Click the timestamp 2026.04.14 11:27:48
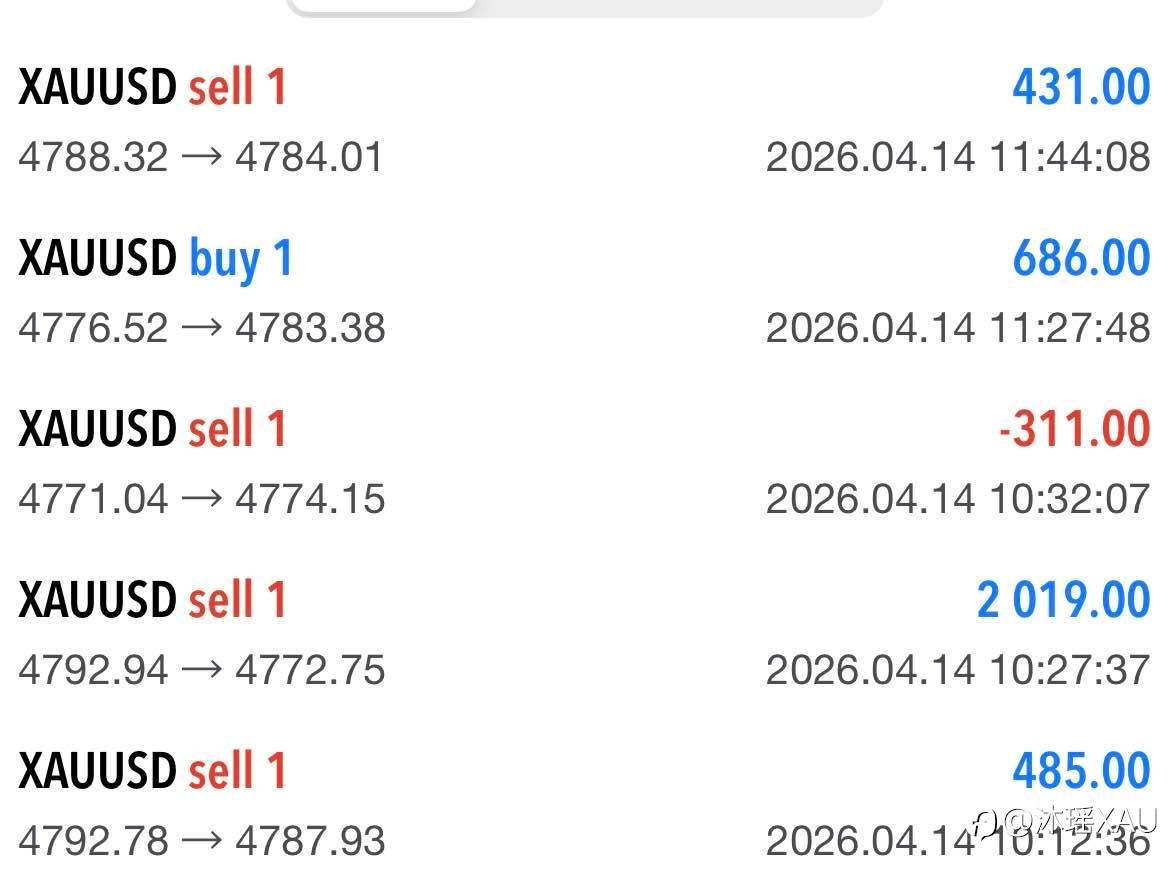Viewport: 1170px width, 873px height. coord(957,329)
